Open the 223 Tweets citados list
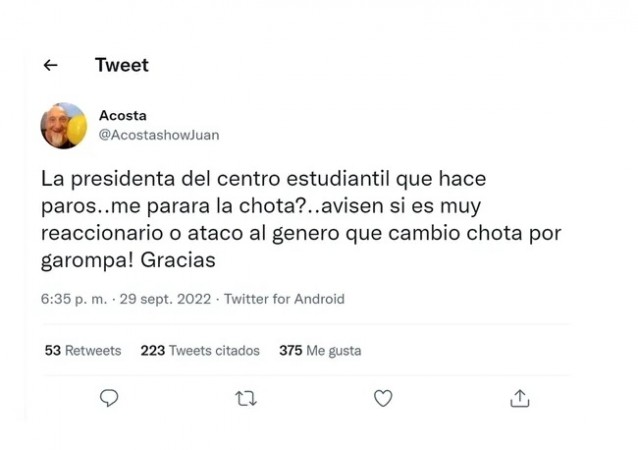638x450 pixels. [x=200, y=351]
